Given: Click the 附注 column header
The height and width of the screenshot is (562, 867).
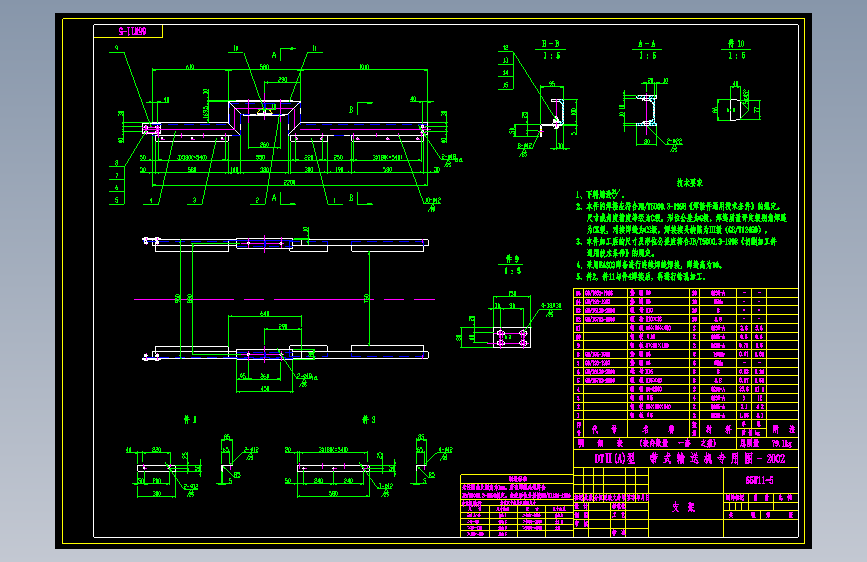Looking at the screenshot, I should click(782, 429).
